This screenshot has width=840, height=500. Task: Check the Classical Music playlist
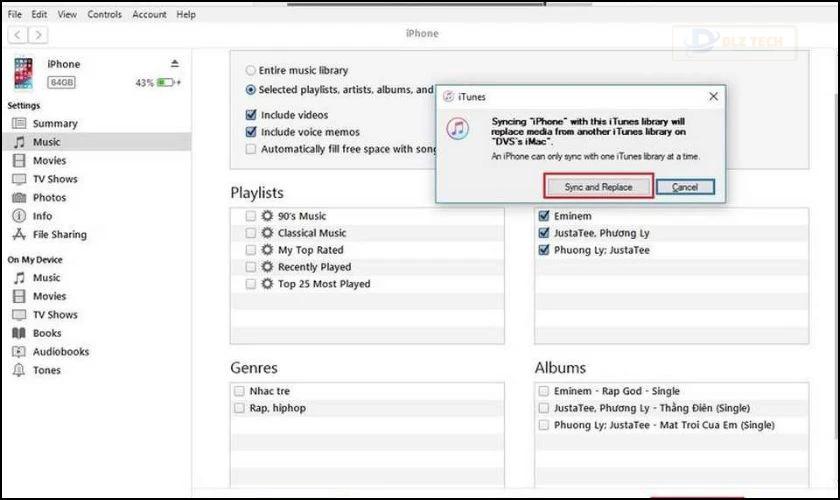click(x=251, y=233)
